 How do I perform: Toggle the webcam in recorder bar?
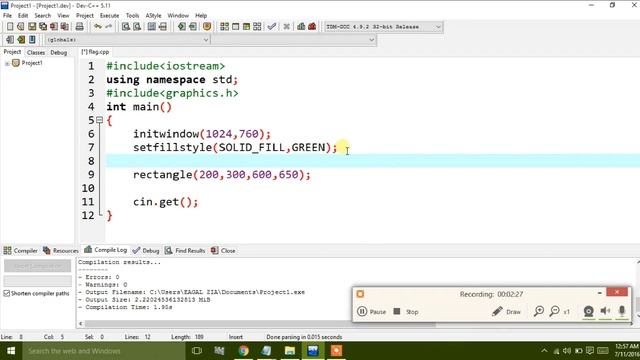point(588,311)
